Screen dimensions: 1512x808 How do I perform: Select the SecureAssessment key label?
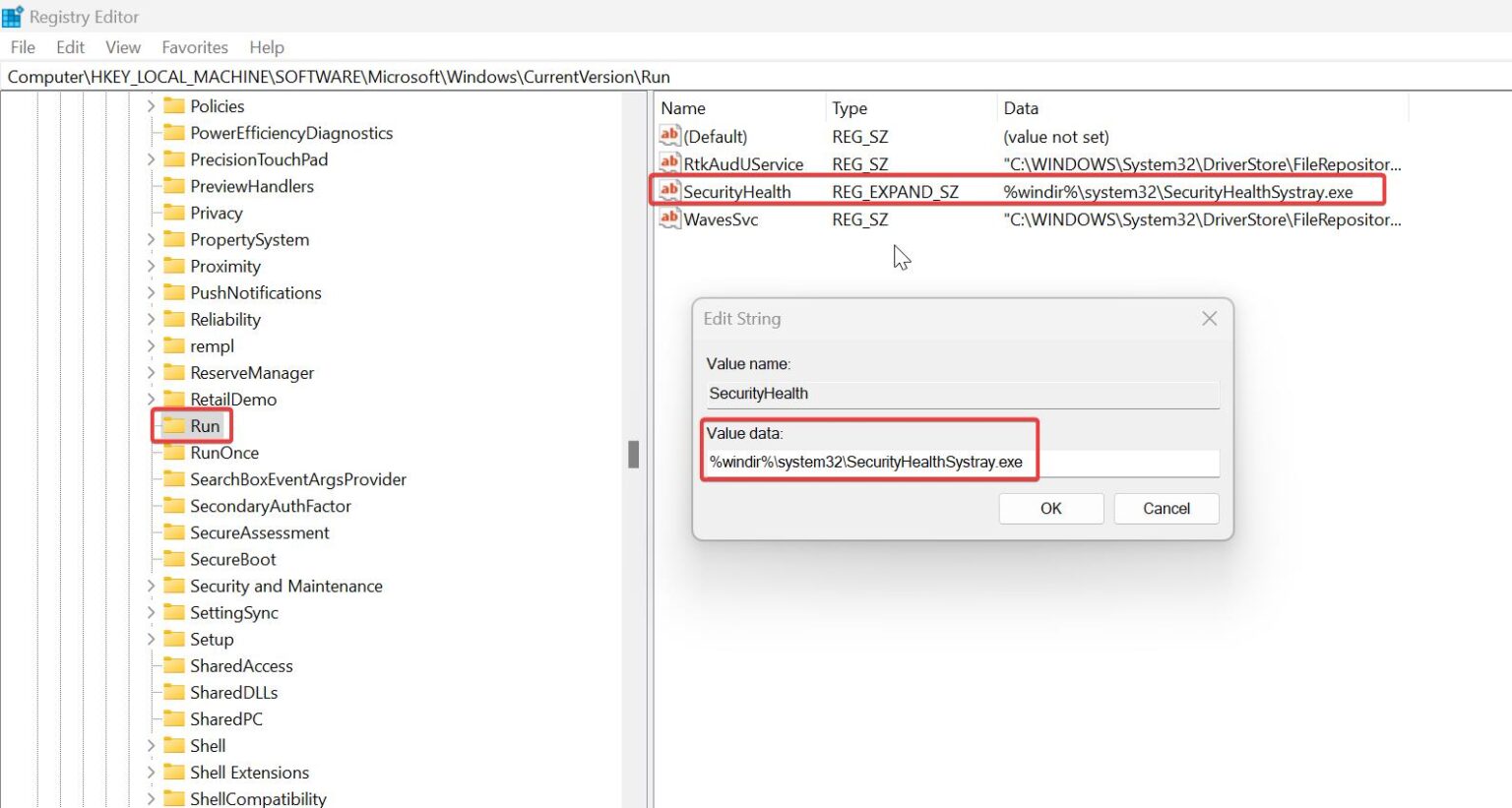pos(260,532)
